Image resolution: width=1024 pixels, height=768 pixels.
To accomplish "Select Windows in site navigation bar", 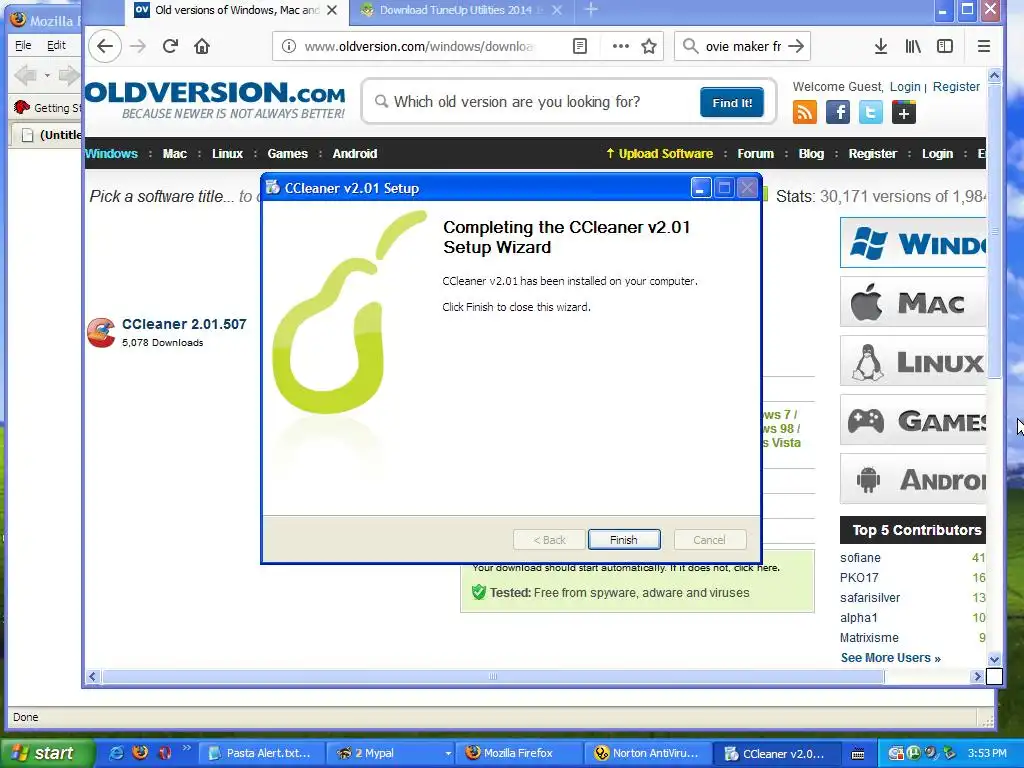I will click(112, 154).
